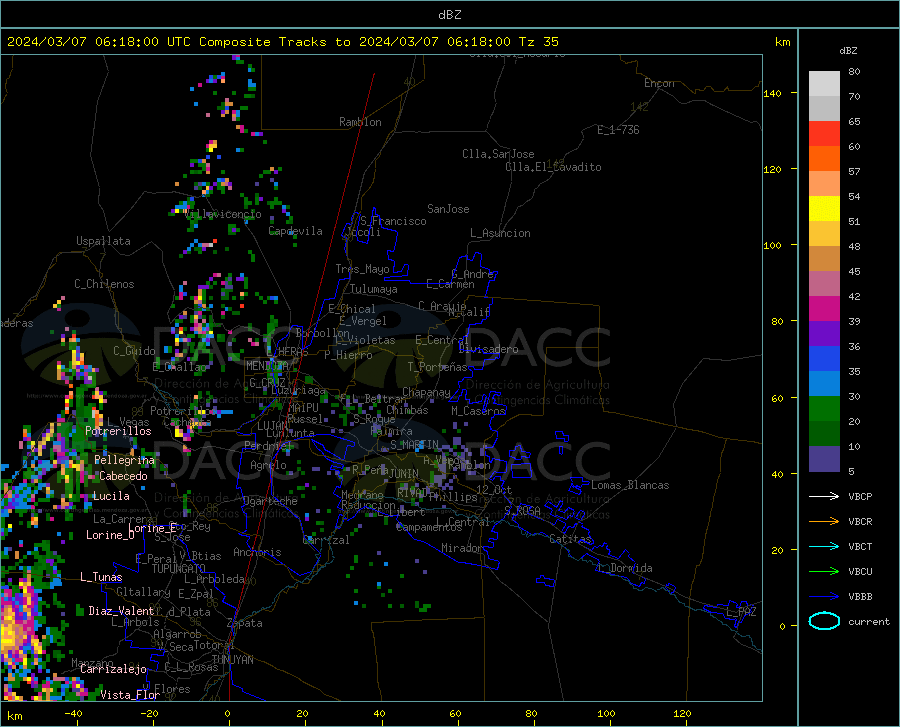This screenshot has height=727, width=900.
Task: Select the dark purple 10 dBZ swatch
Action: pyautogui.click(x=824, y=458)
